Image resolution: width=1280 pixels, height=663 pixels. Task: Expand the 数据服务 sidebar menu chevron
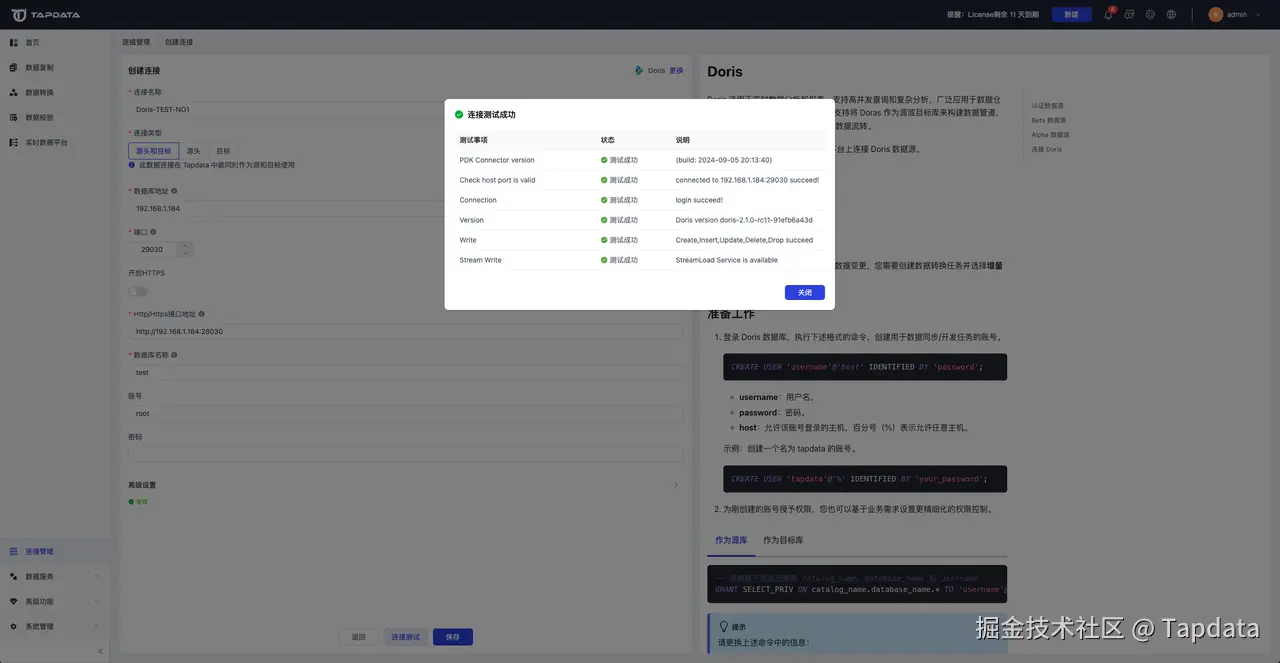(x=97, y=576)
